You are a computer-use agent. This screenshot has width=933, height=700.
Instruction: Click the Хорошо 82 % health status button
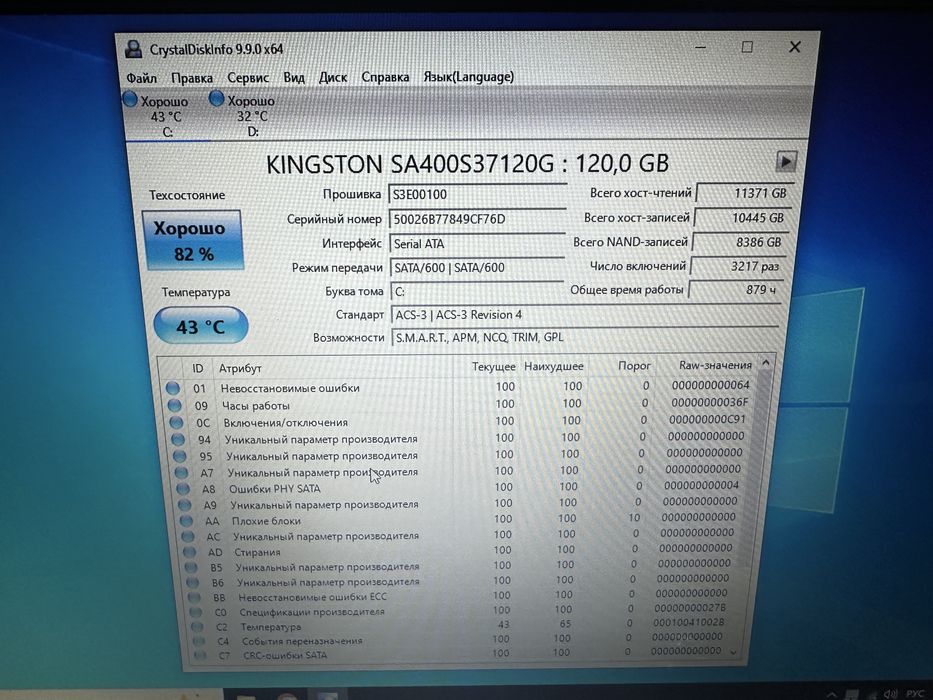tap(192, 240)
